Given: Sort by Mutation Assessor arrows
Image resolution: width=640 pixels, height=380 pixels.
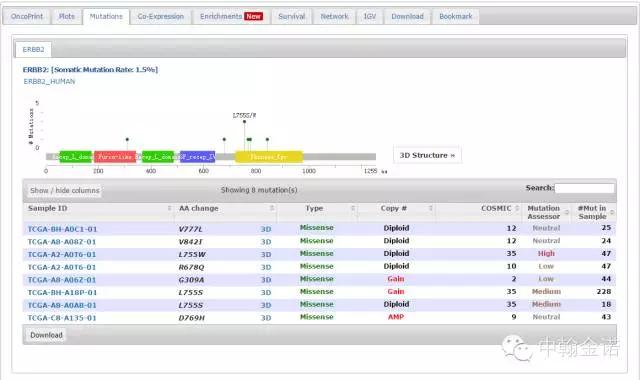Looking at the screenshot, I should click(x=567, y=212).
